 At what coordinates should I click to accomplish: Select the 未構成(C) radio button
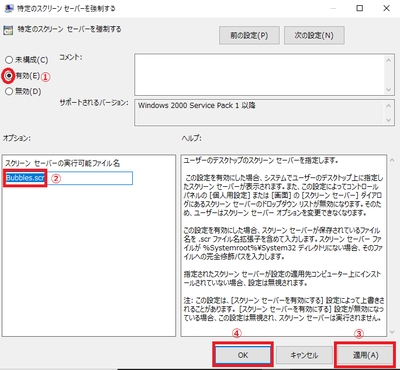pos(9,60)
